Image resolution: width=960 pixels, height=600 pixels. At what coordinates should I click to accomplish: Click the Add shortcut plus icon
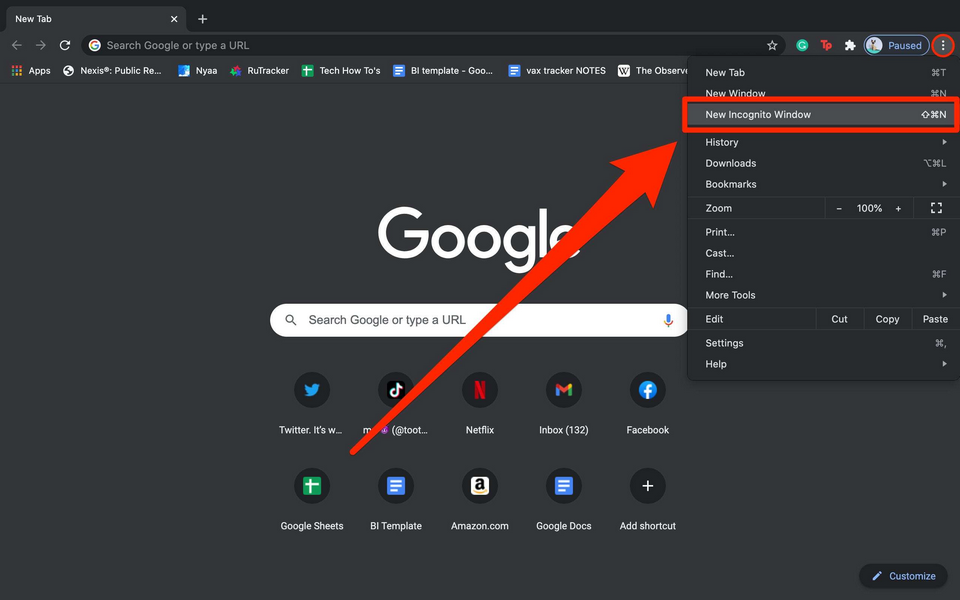tap(647, 487)
